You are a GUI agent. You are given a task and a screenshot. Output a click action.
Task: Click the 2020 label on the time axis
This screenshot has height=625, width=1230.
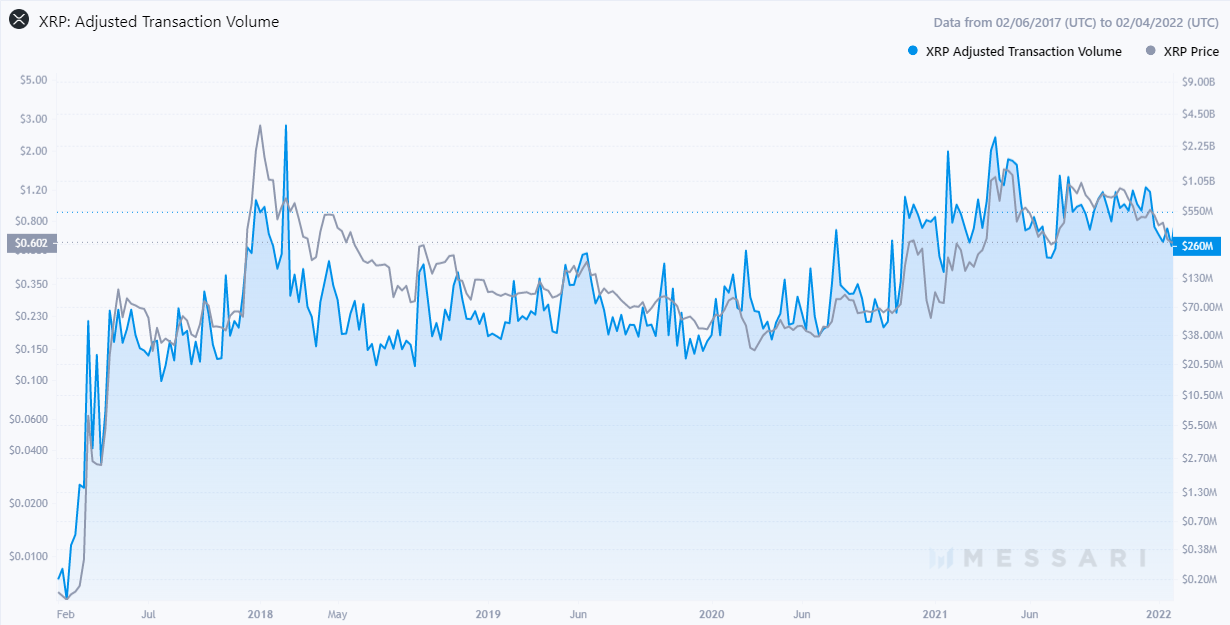(712, 613)
